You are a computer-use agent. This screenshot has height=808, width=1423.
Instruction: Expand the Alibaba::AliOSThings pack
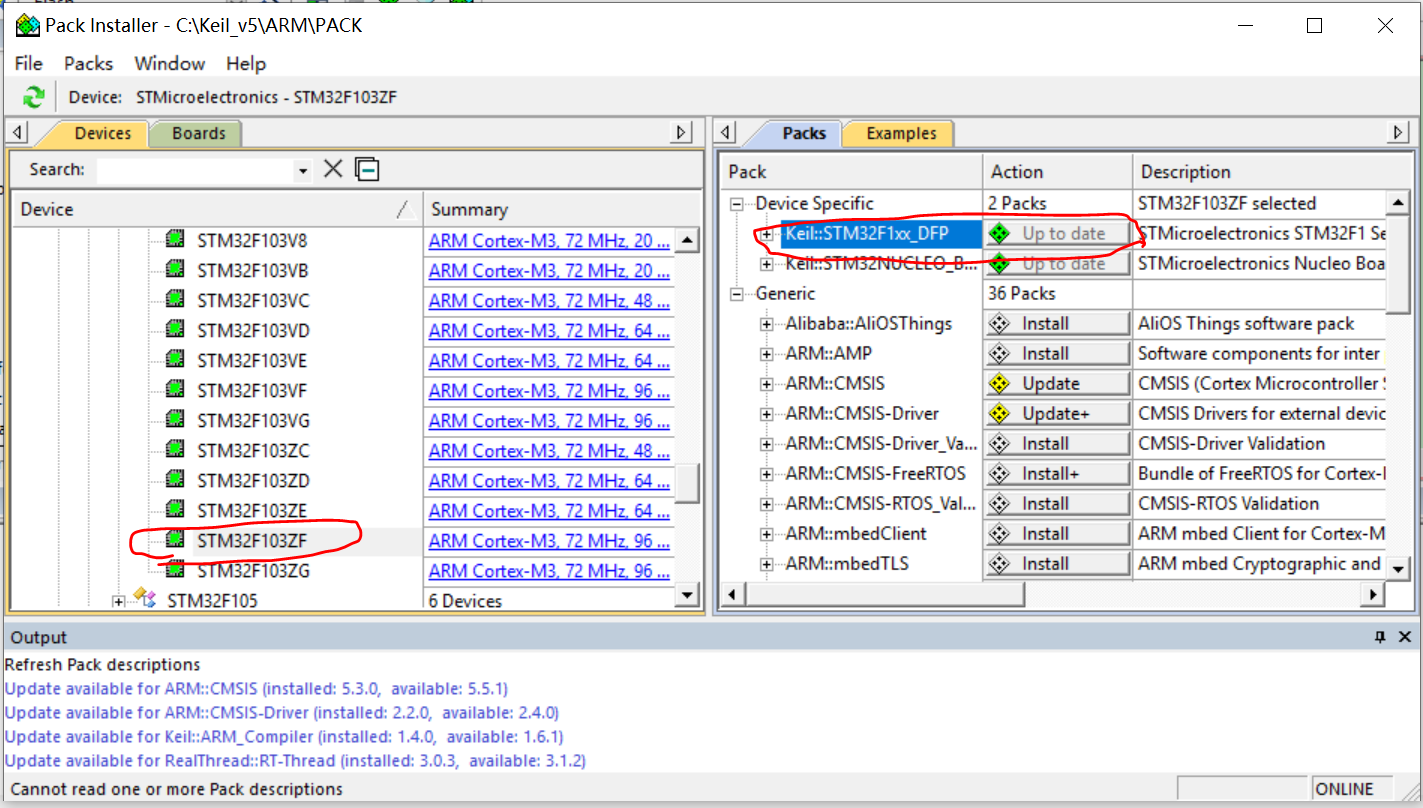(767, 324)
